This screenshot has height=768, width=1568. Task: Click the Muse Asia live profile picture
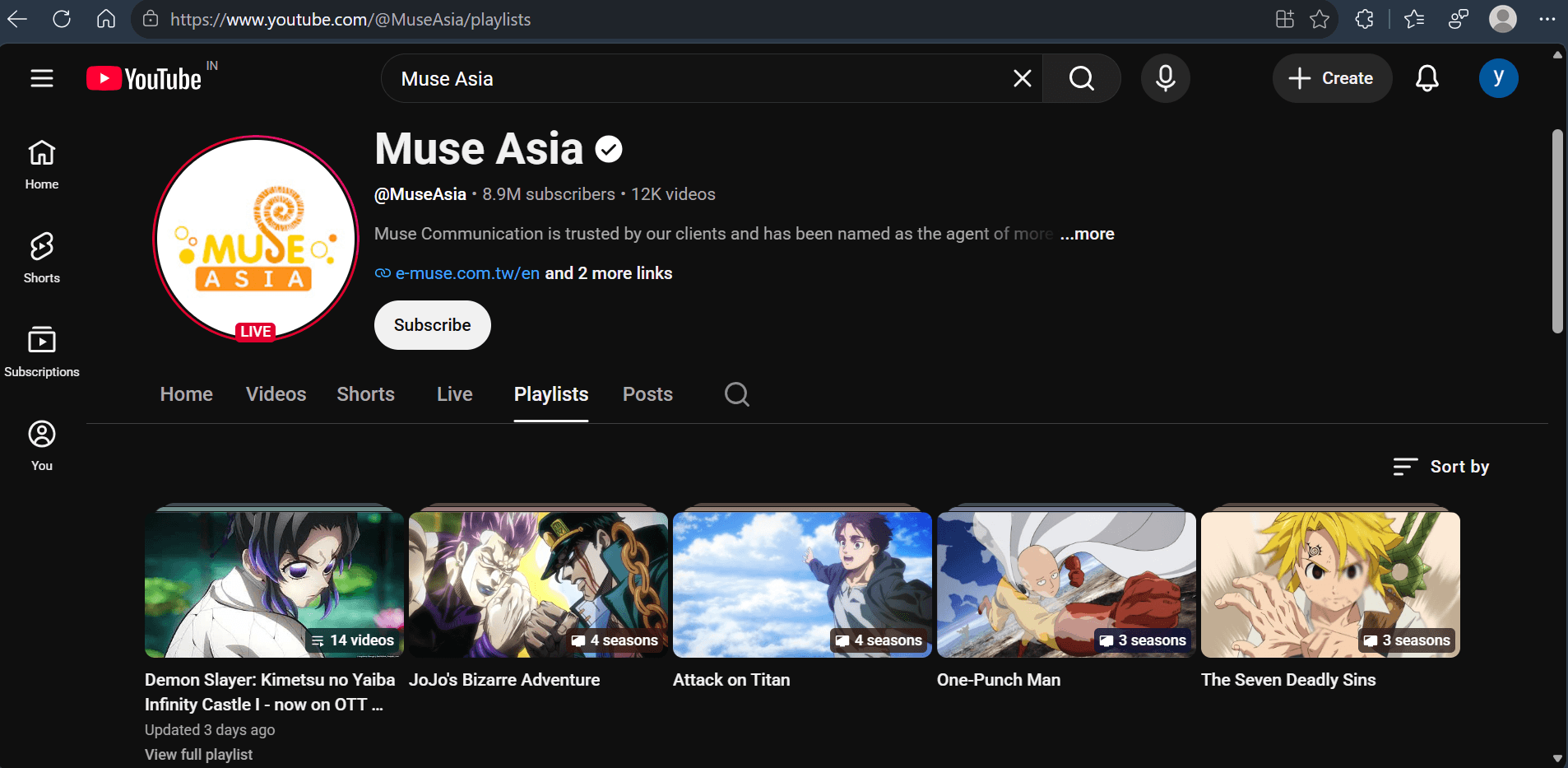point(256,239)
